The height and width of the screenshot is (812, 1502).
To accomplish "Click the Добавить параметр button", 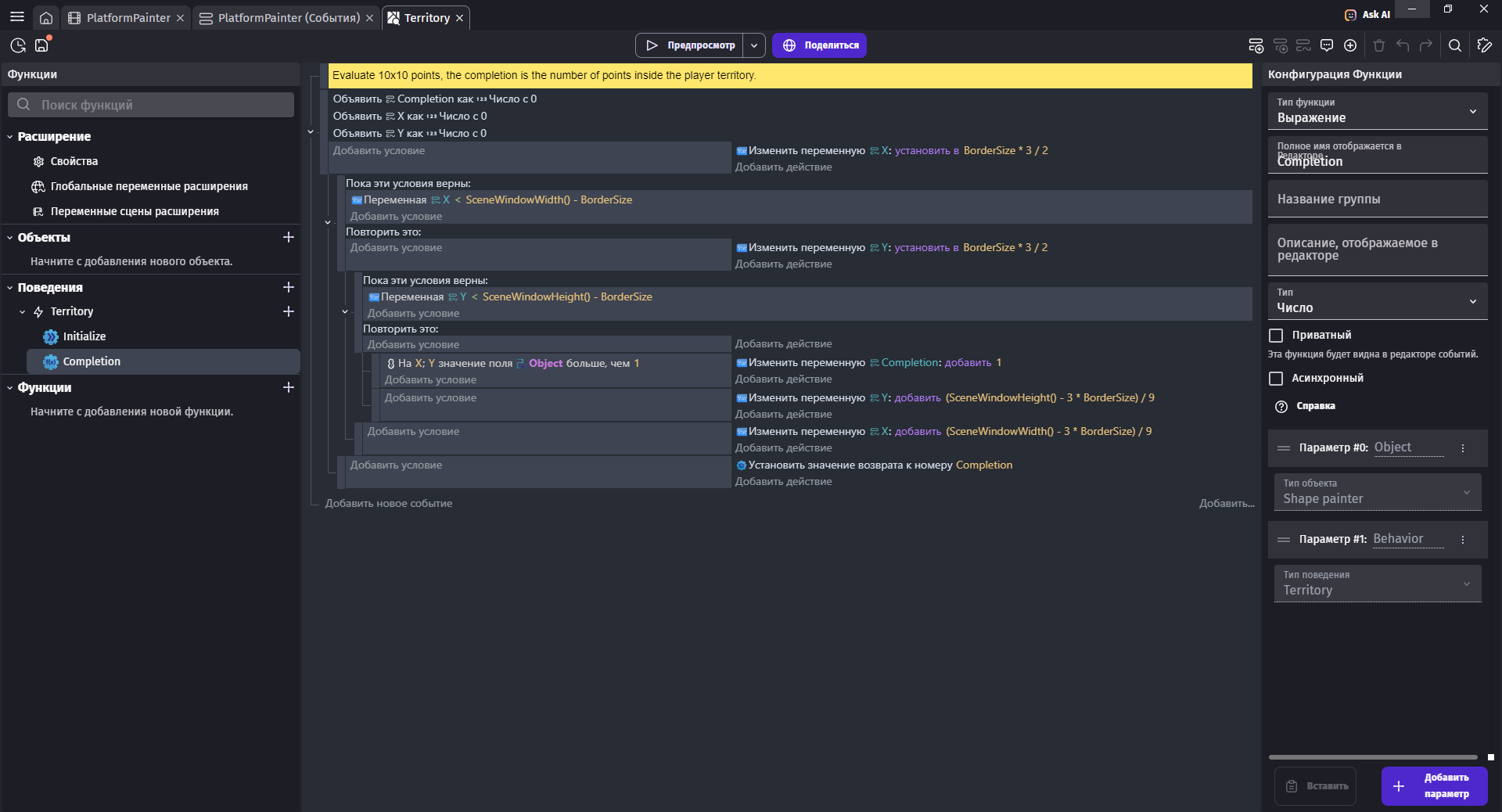I will click(1434, 785).
